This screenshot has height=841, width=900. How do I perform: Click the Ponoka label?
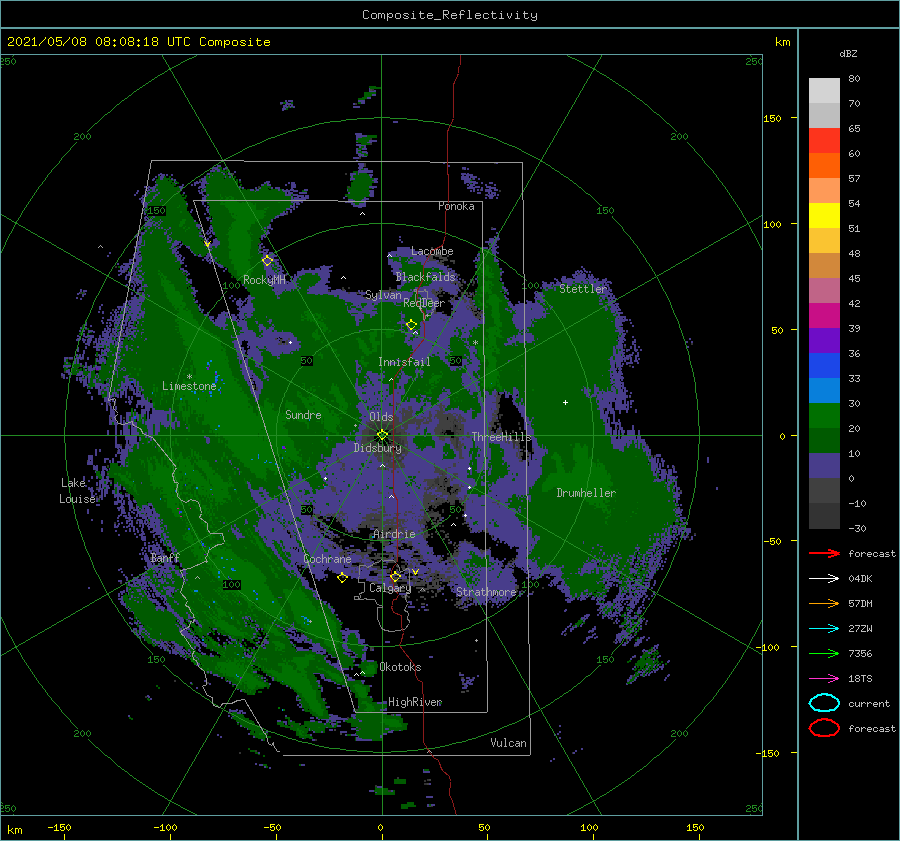[456, 206]
